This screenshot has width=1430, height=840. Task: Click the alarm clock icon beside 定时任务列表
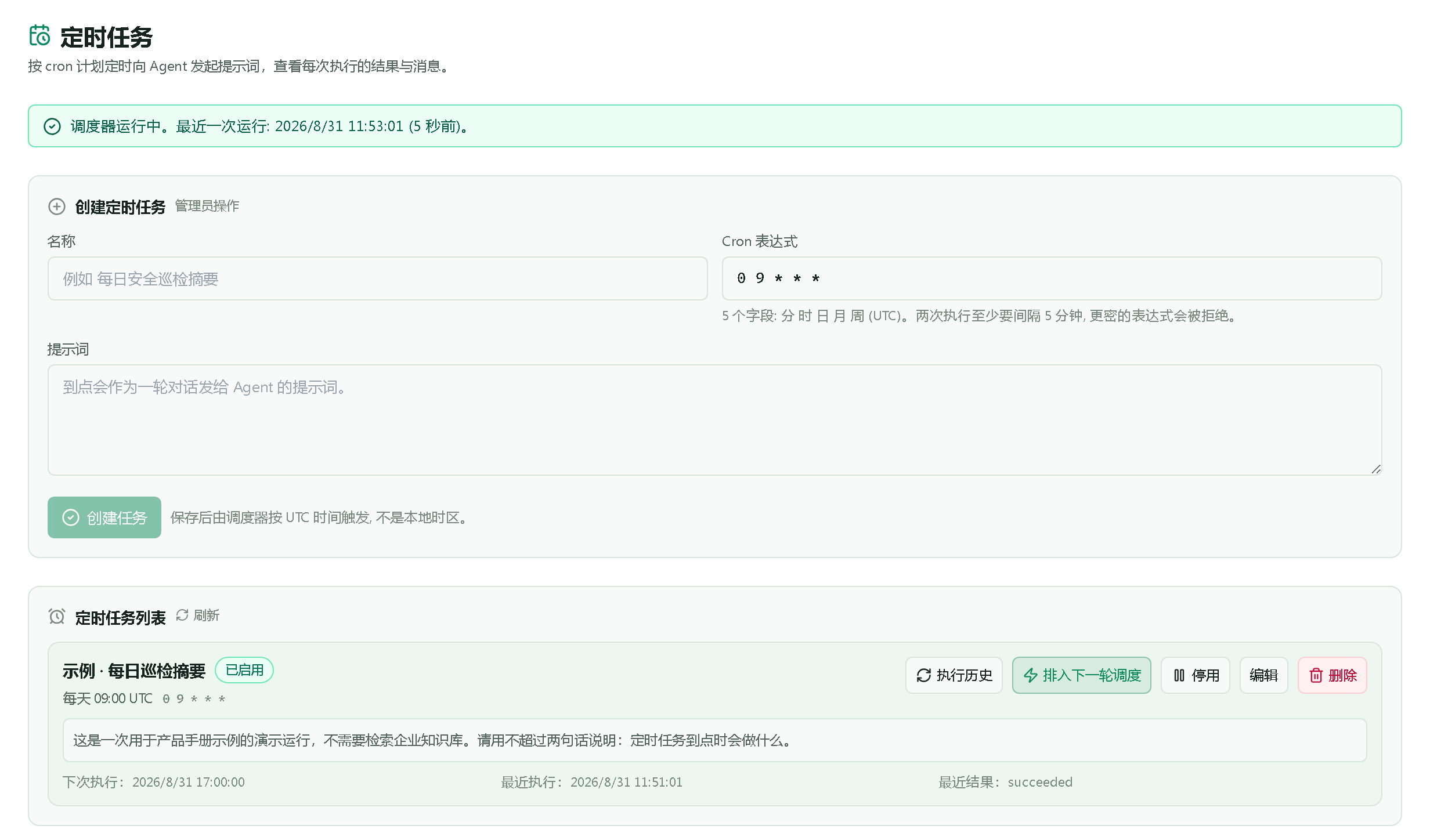coord(57,616)
